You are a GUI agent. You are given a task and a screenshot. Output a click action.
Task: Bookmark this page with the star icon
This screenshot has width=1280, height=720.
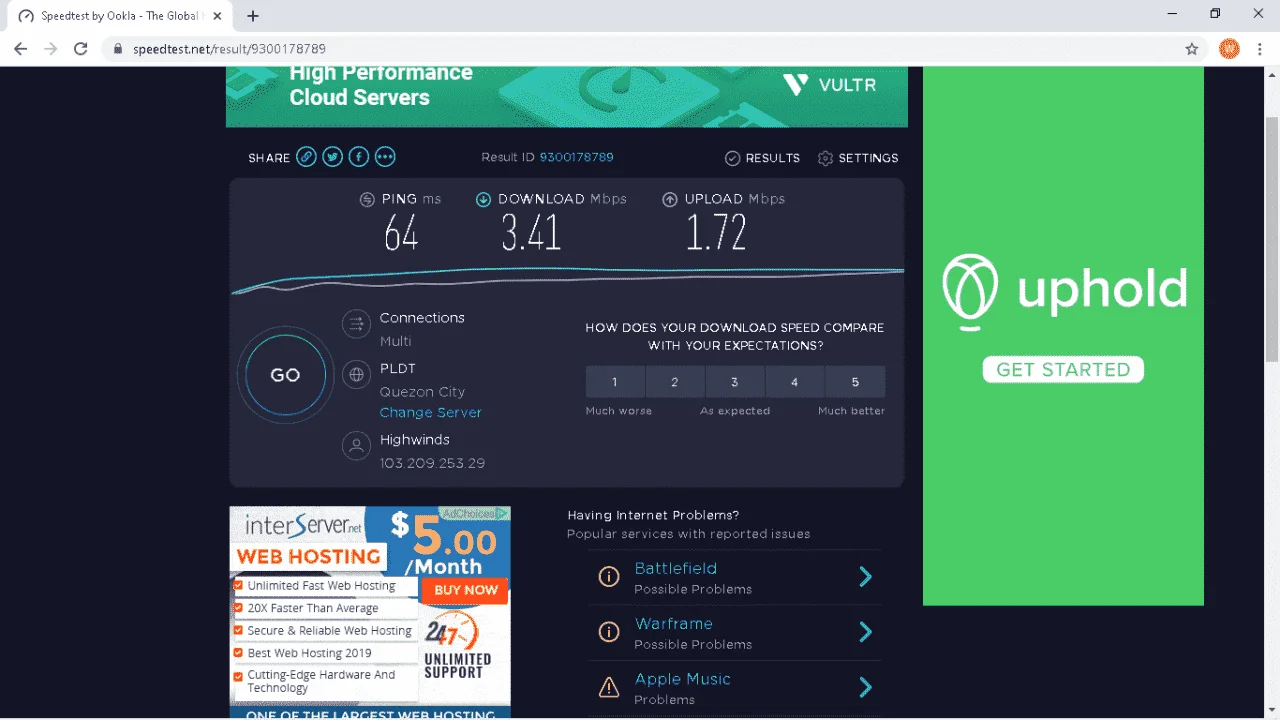pos(1192,48)
